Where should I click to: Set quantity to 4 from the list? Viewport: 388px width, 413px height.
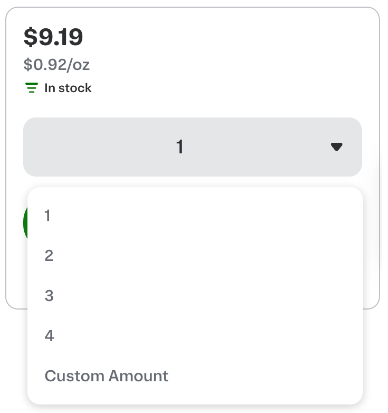click(195, 336)
